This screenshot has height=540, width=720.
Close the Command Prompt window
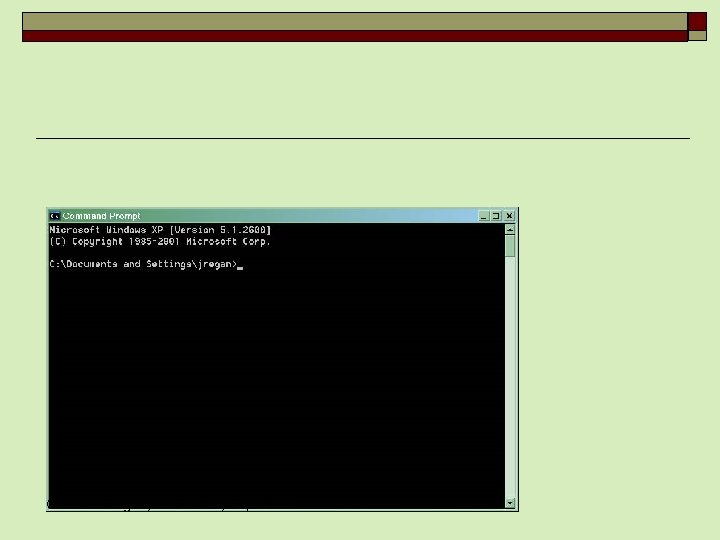(510, 216)
